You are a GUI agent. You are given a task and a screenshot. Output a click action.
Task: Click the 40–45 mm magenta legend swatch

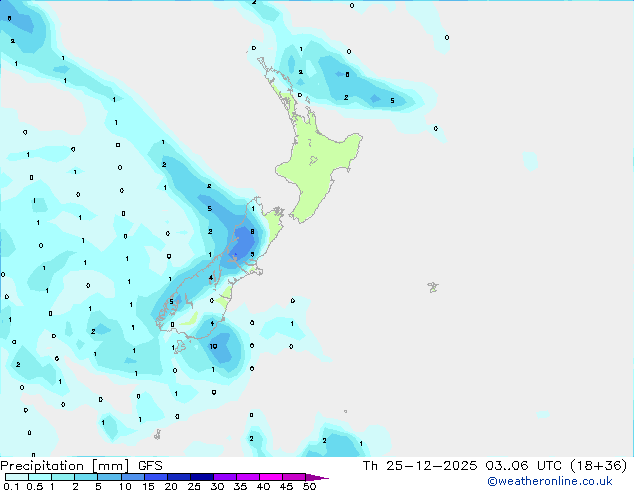[x=271, y=477]
